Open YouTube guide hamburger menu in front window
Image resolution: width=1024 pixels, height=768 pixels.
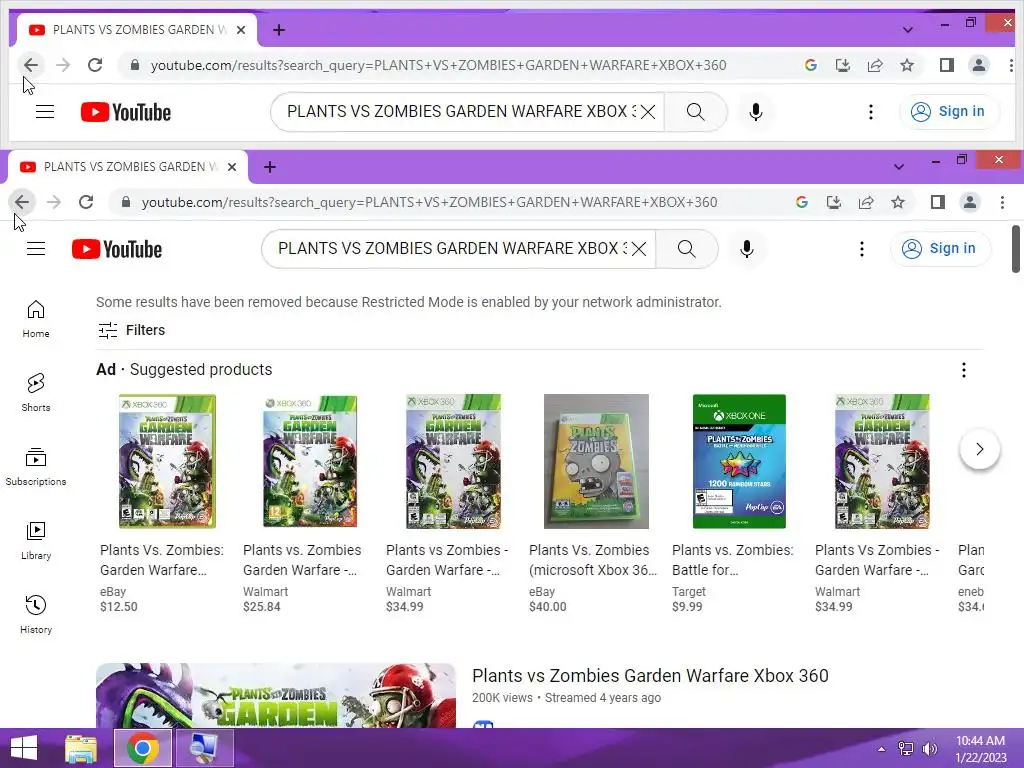[36, 249]
